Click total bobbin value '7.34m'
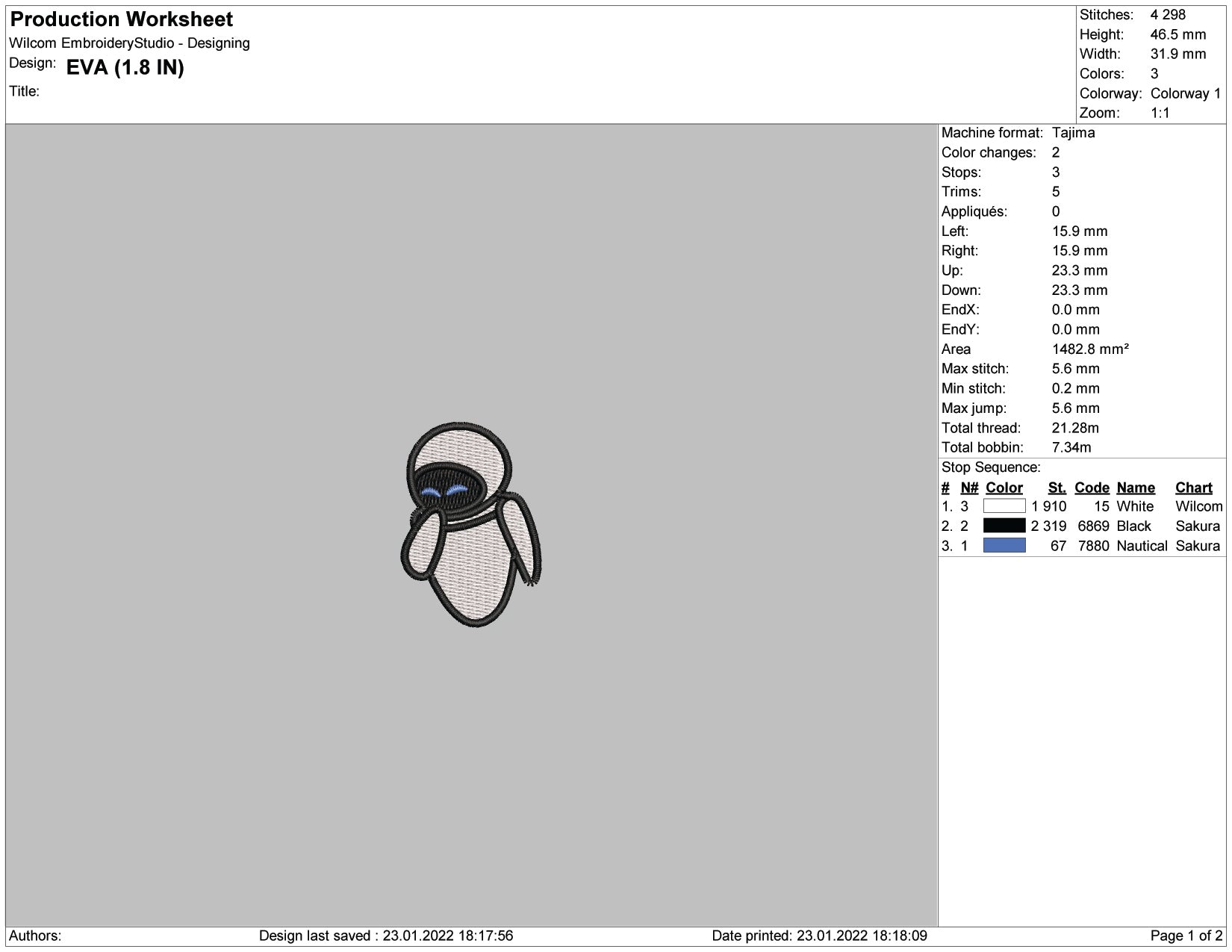 pos(1071,447)
